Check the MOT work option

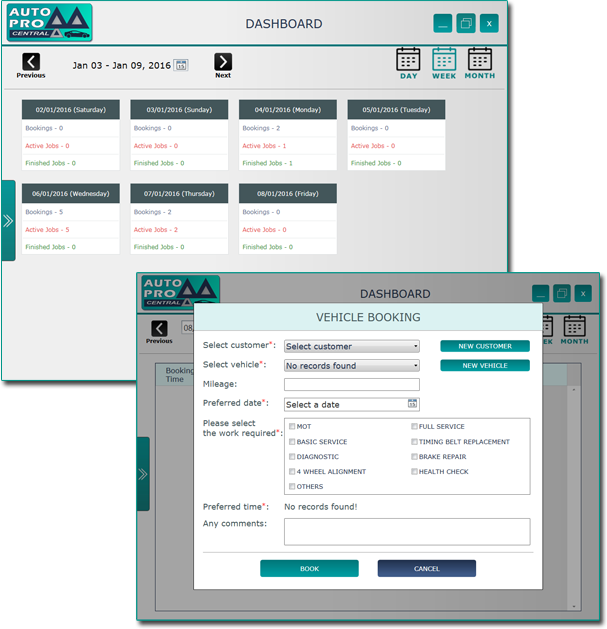[292, 426]
